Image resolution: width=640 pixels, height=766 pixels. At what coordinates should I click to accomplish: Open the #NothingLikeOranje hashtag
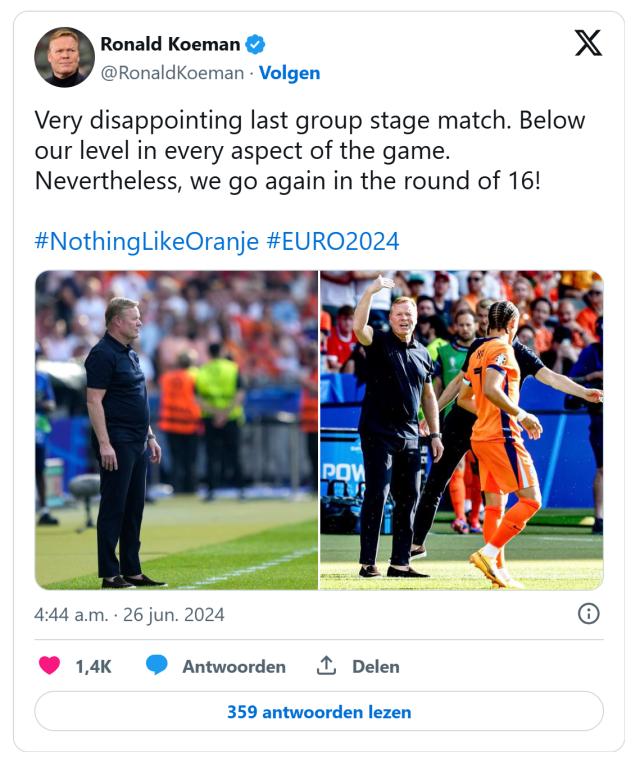[147, 241]
